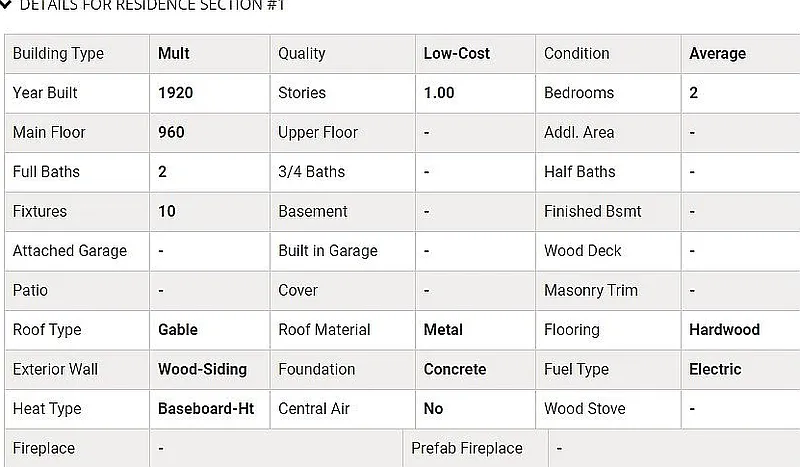Select the Concrete foundation value

(455, 369)
